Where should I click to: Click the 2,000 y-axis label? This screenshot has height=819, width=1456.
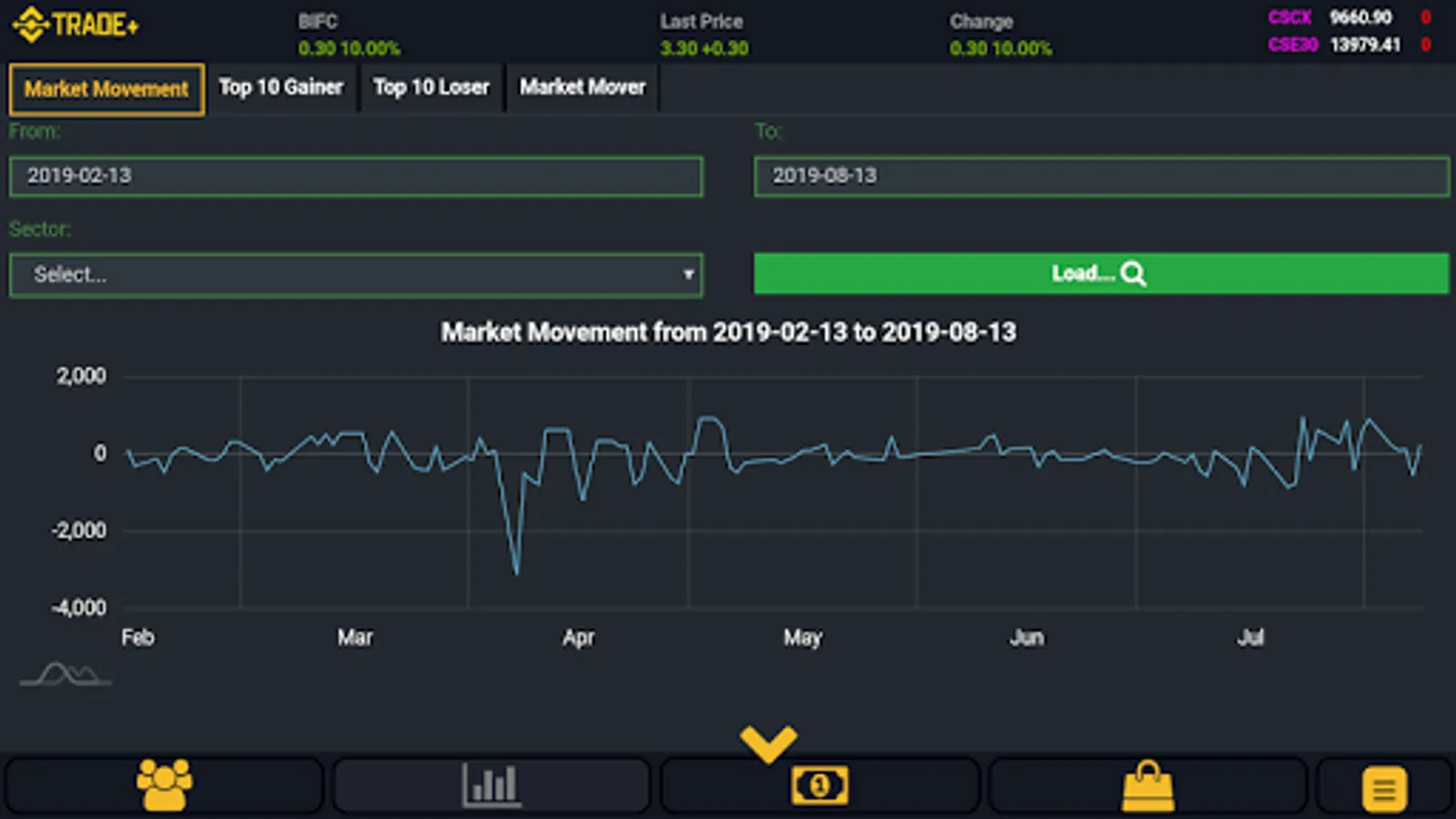pos(81,376)
